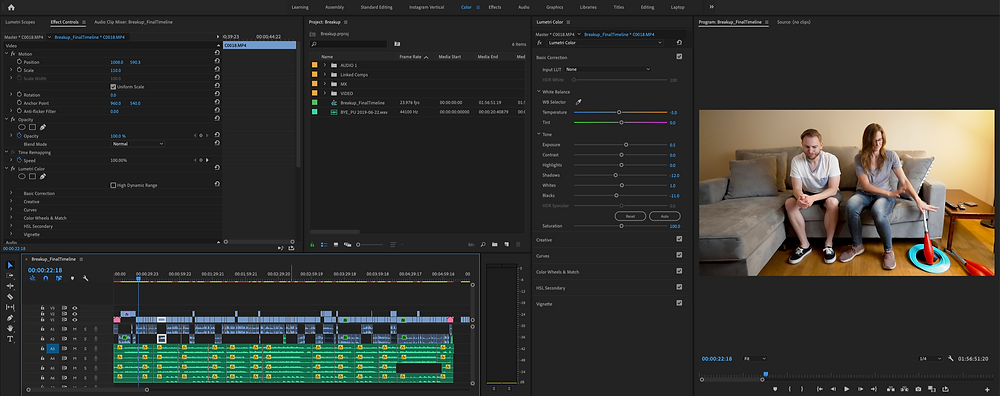Enable High Dynamic Range checkbox

[x=113, y=185]
